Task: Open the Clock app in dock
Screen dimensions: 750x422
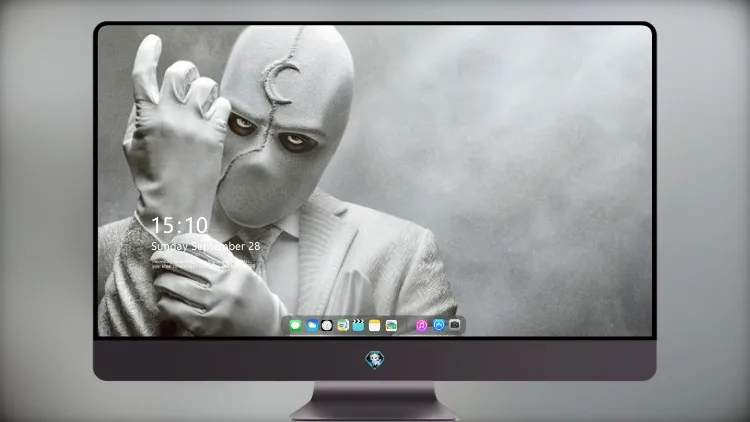Action: (x=327, y=325)
